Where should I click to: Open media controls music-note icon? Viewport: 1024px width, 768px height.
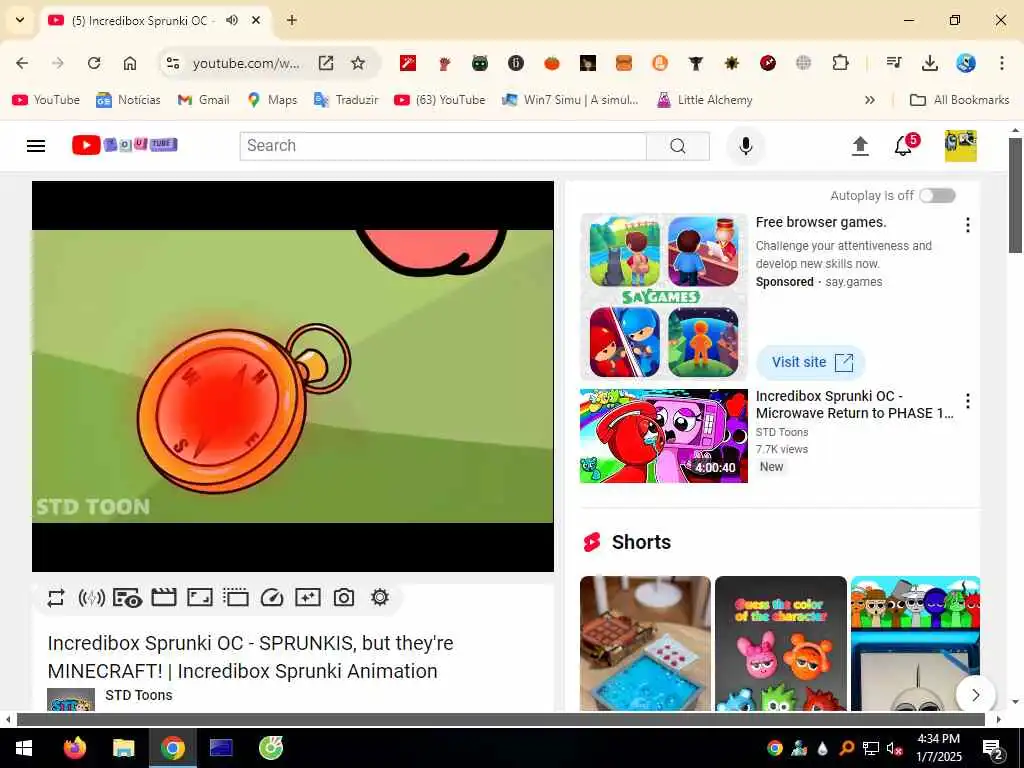pos(894,63)
